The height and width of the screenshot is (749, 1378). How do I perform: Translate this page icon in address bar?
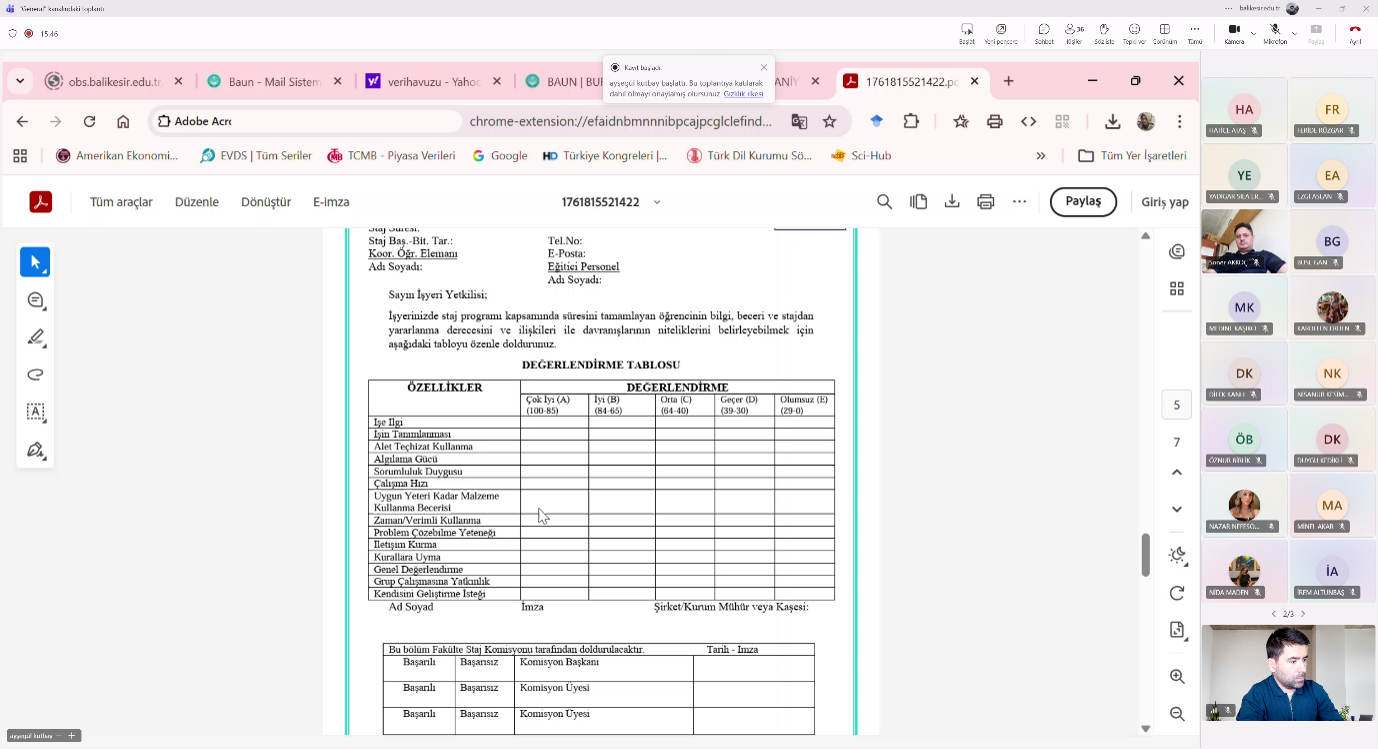pos(799,121)
